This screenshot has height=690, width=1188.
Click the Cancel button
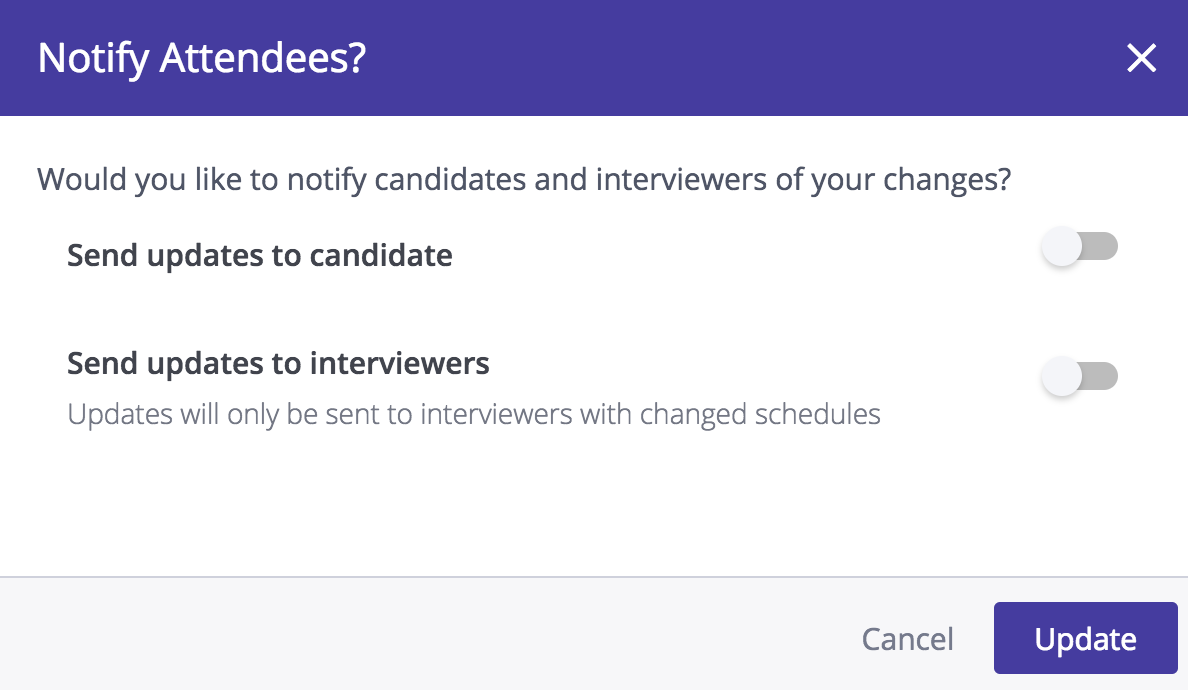pyautogui.click(x=907, y=639)
